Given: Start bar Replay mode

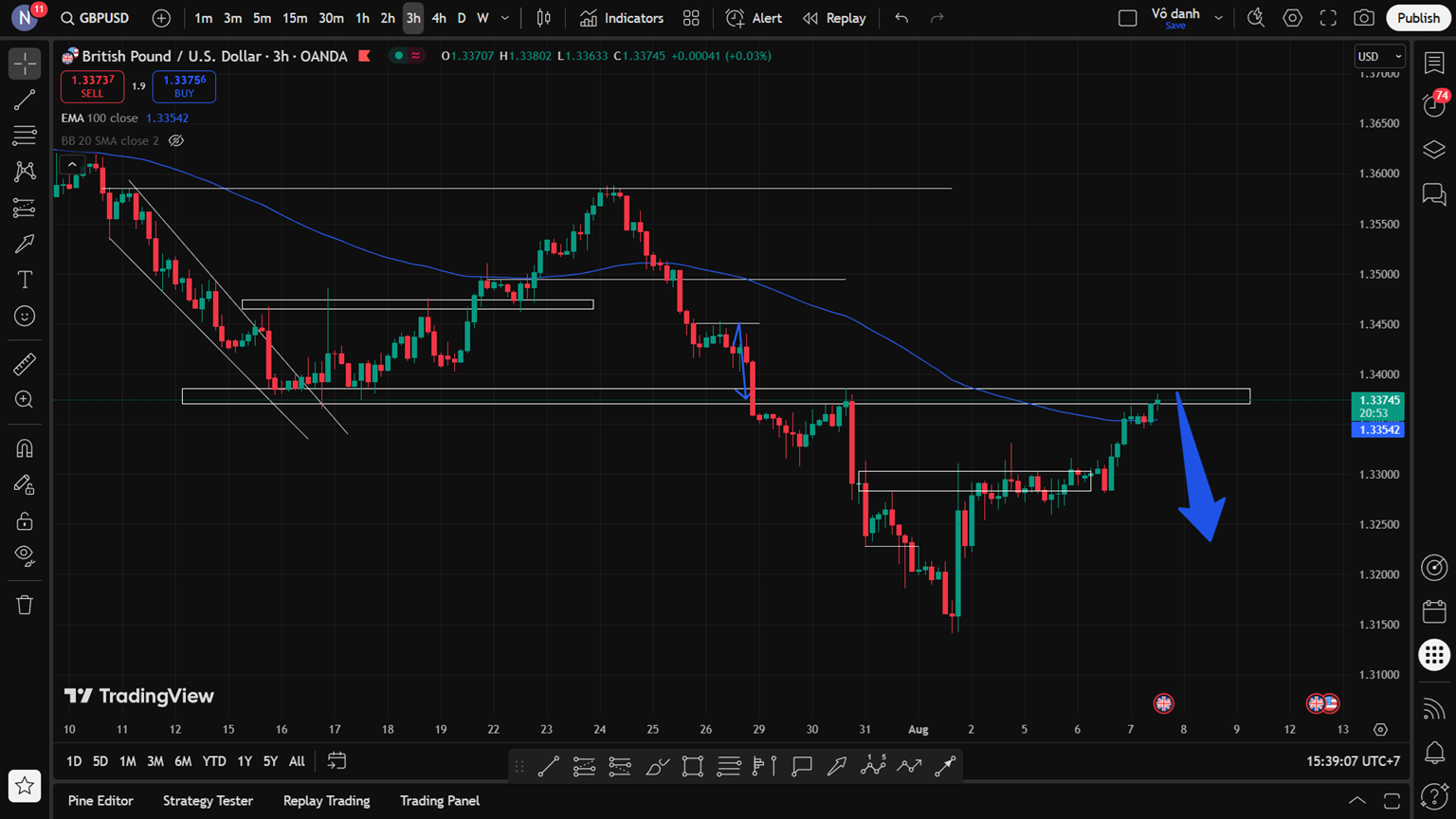Looking at the screenshot, I should coord(834,18).
